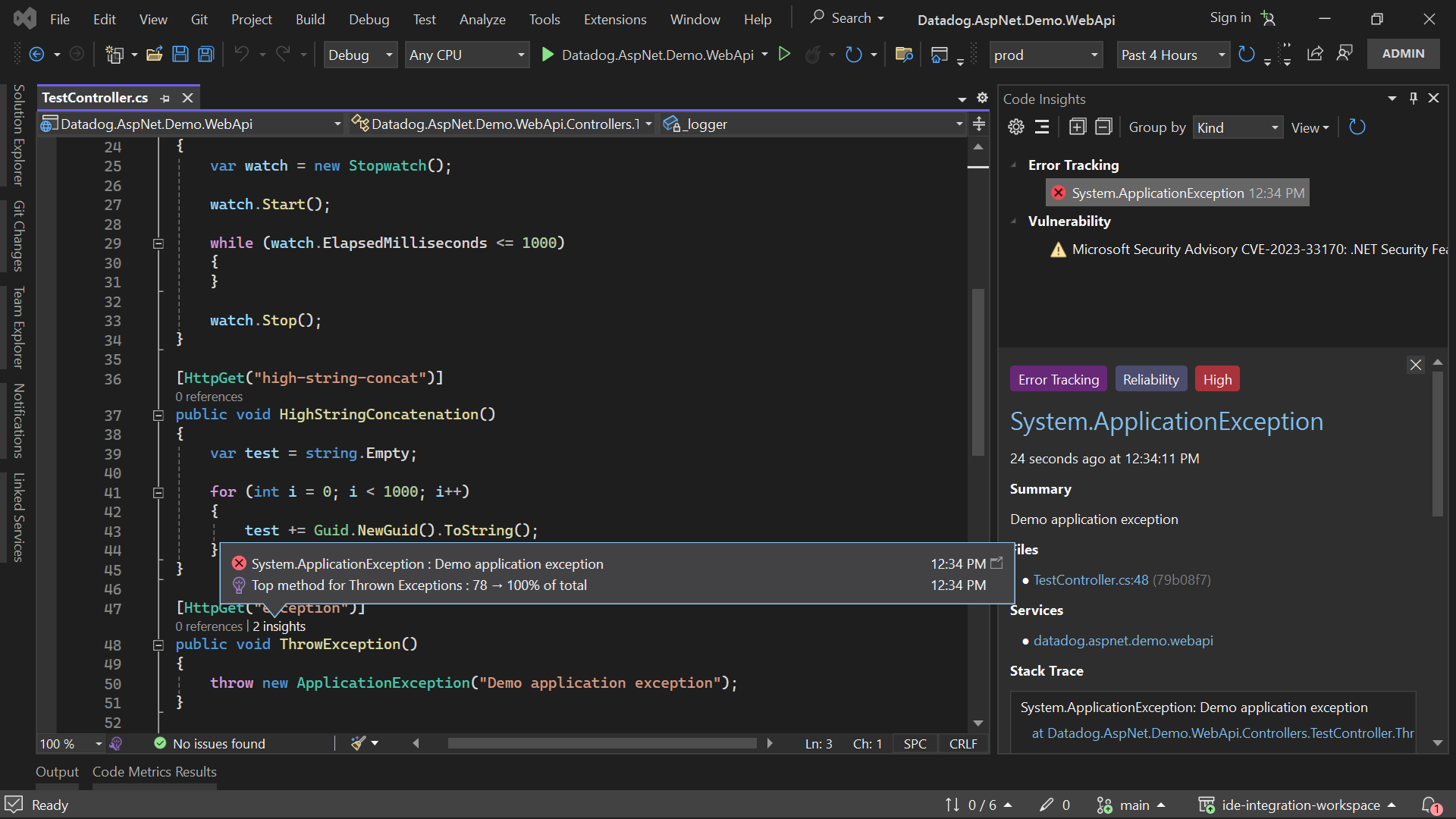The image size is (1456, 819).
Task: Collapse the Error Tracking group
Action: point(1014,165)
